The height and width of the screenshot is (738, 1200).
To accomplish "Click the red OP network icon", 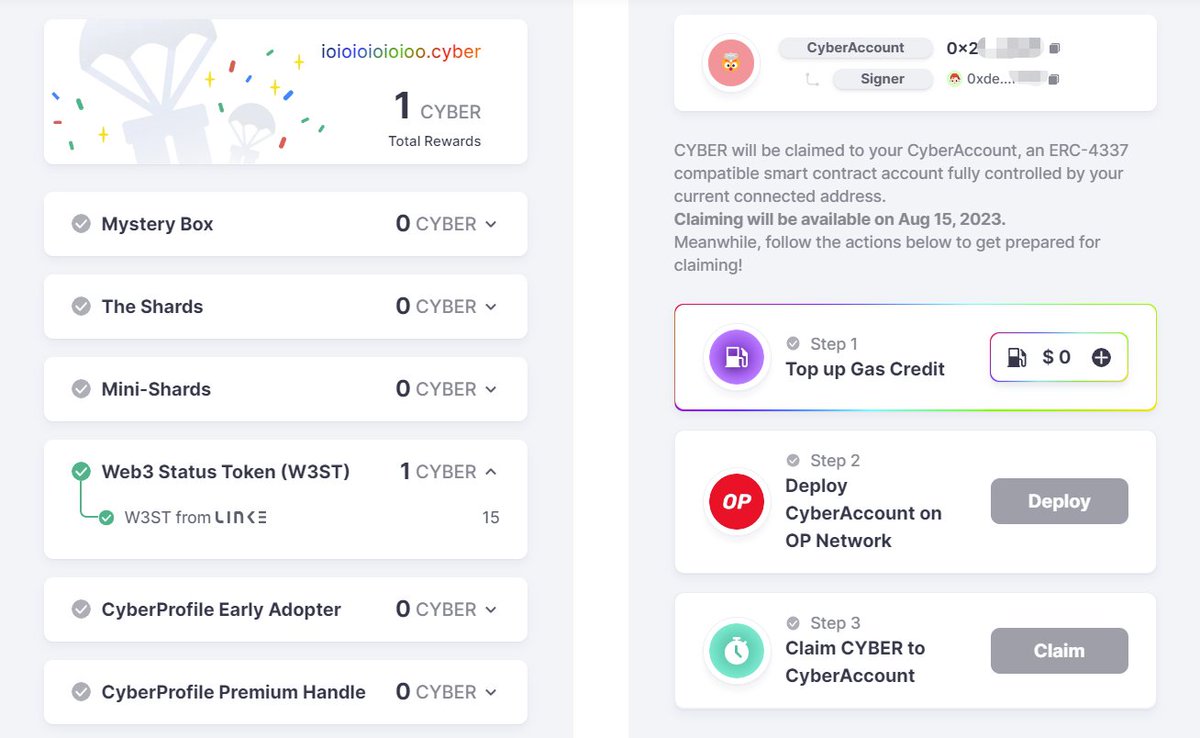I will coord(736,502).
